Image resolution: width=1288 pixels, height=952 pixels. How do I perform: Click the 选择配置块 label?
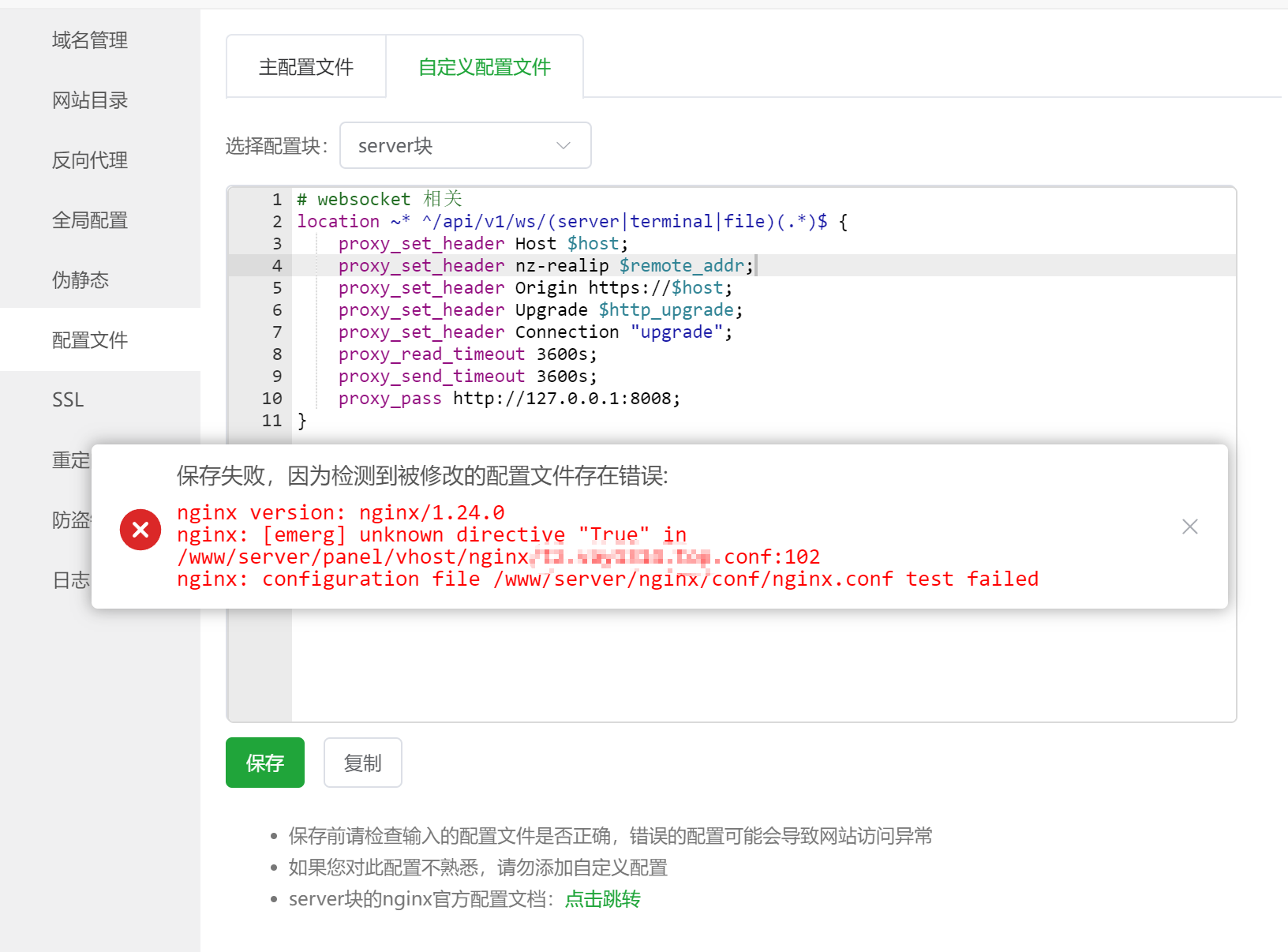276,146
